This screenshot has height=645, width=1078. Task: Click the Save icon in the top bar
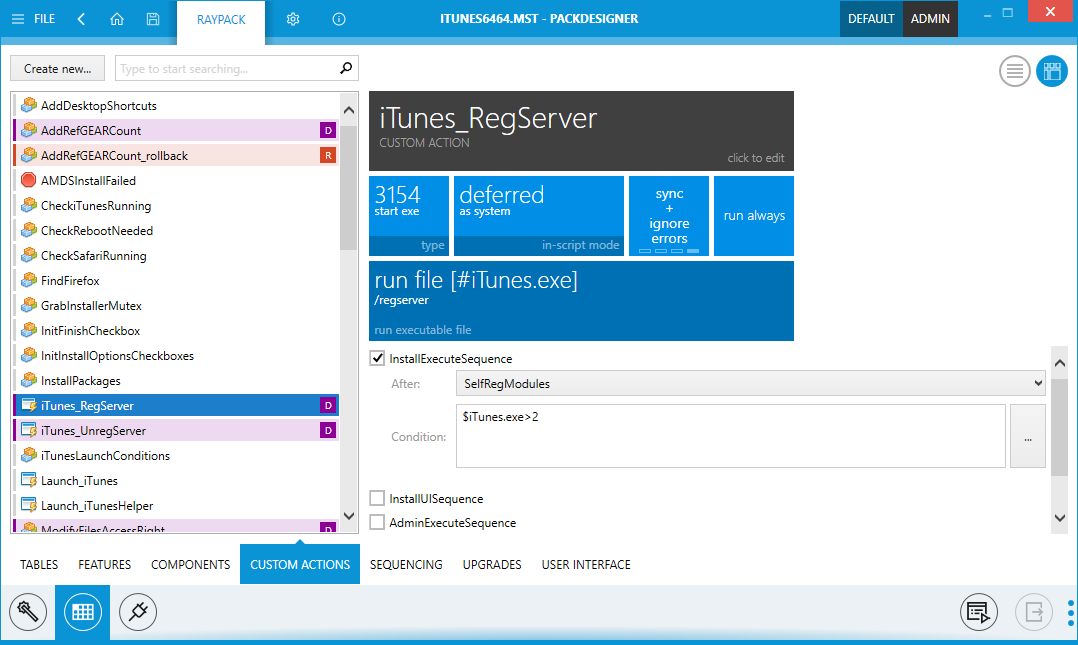pos(152,18)
